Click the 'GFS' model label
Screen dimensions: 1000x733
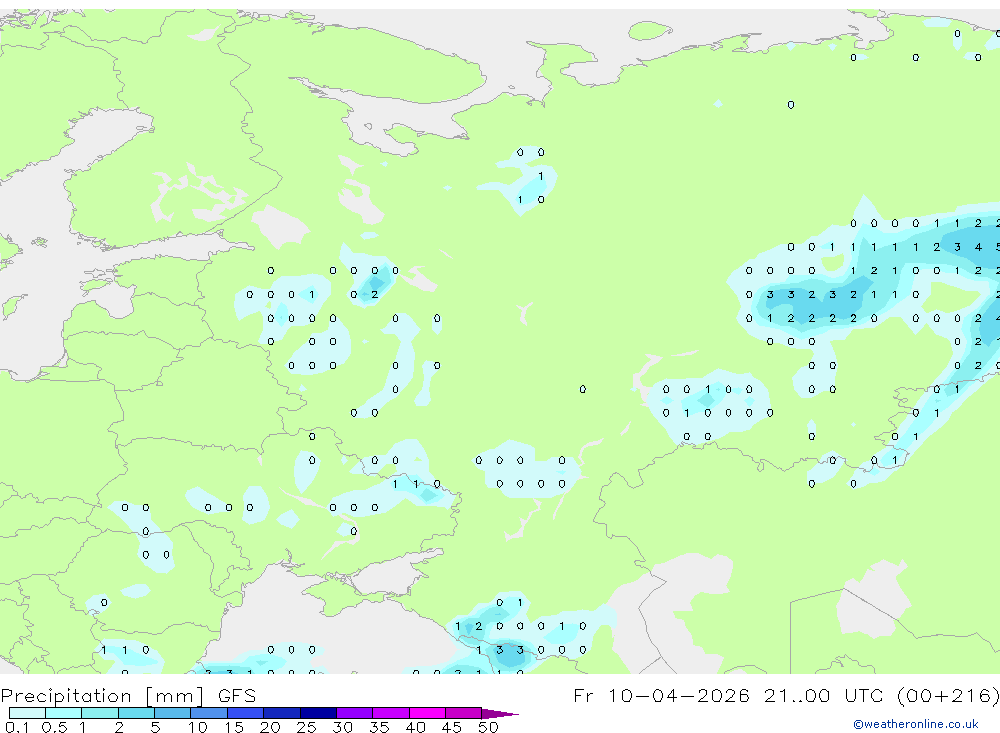237,696
